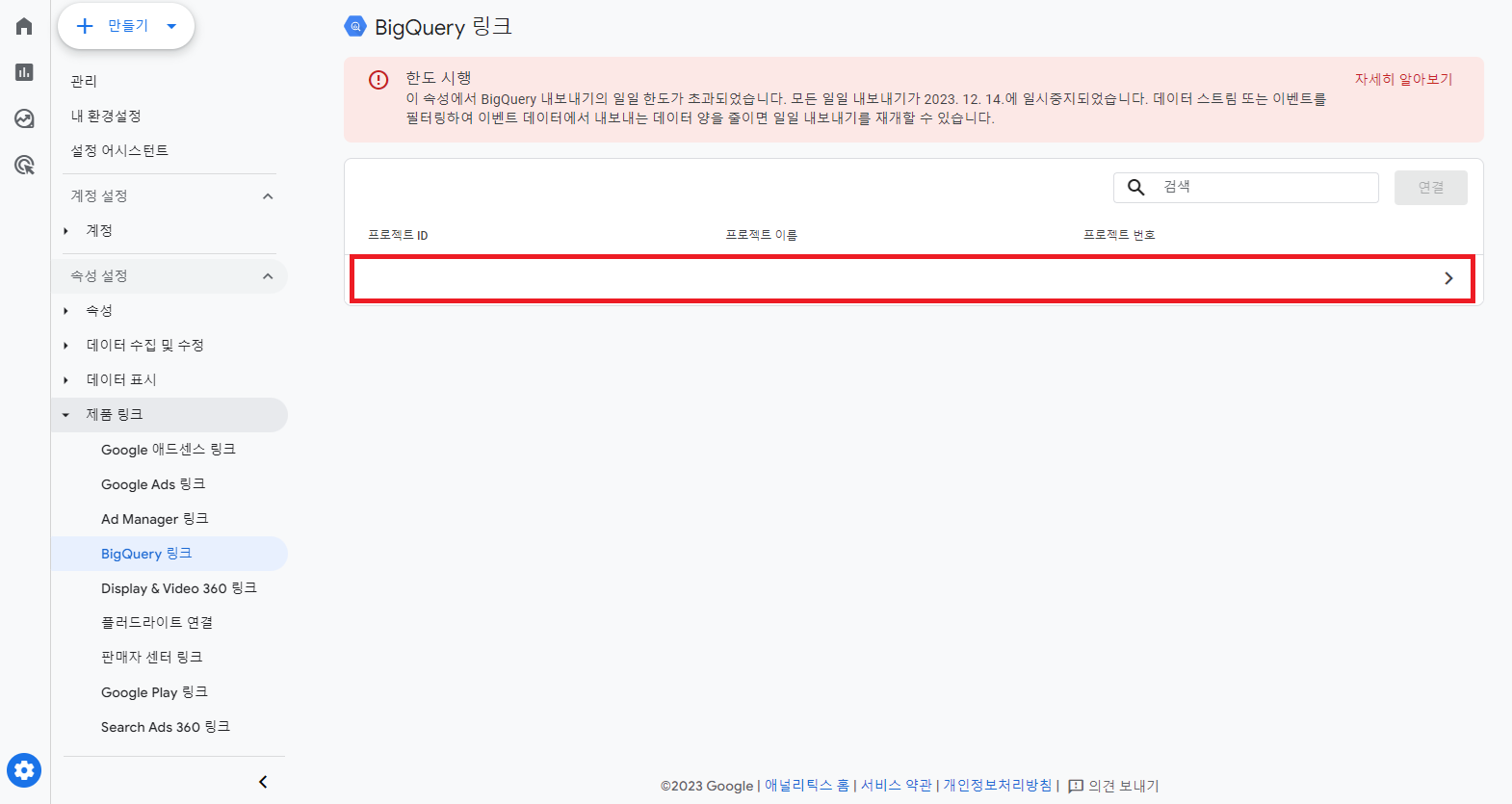Screen dimensions: 1512x804
Task: Click 의견 보내기 in footer
Action: click(1124, 786)
